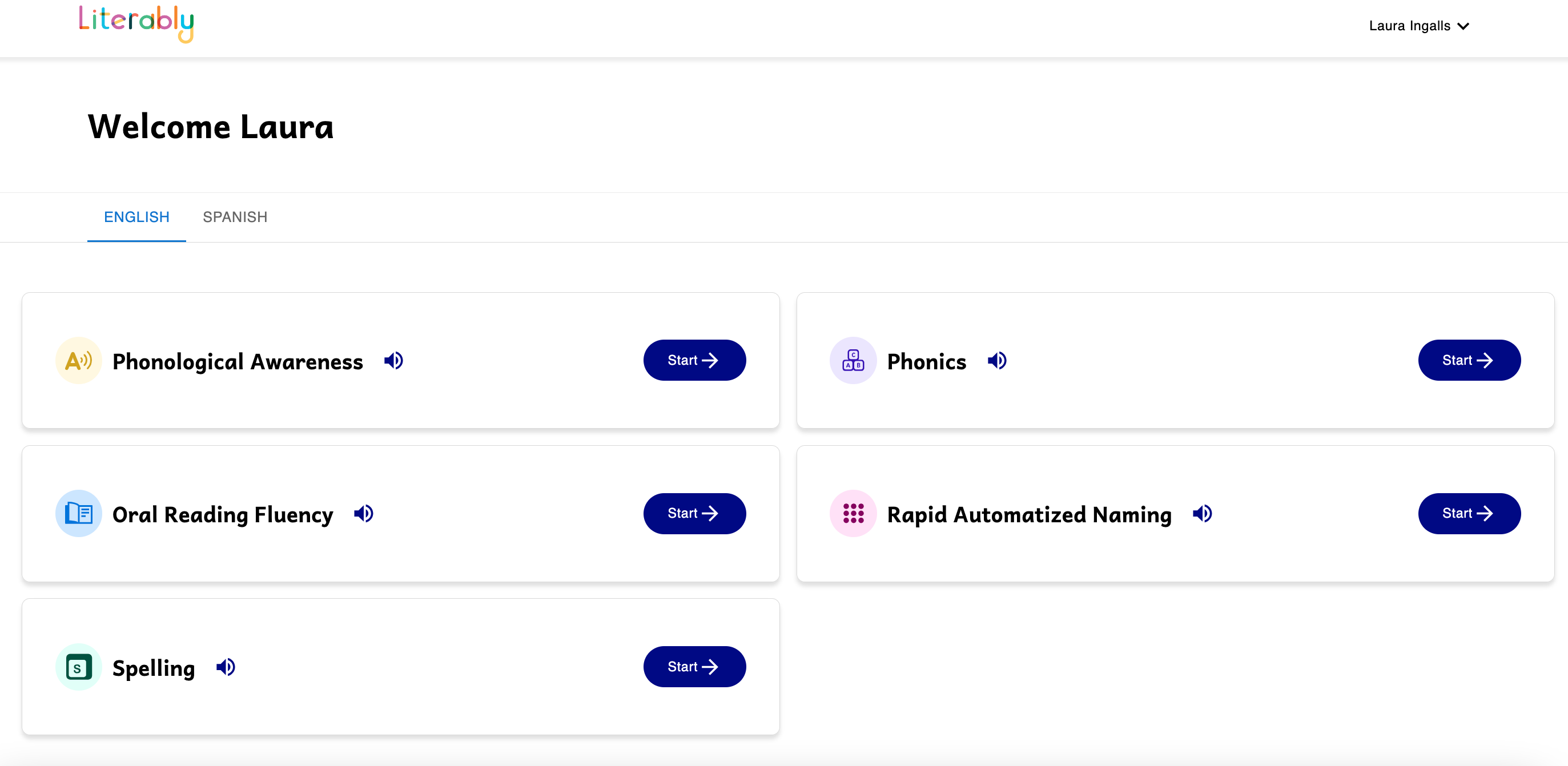
Task: Click the Oral Reading Fluency book icon
Action: [79, 514]
